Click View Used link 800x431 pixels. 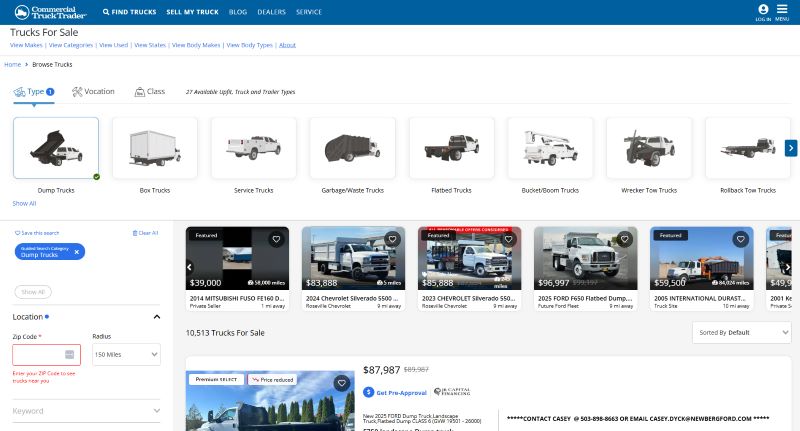pyautogui.click(x=113, y=45)
